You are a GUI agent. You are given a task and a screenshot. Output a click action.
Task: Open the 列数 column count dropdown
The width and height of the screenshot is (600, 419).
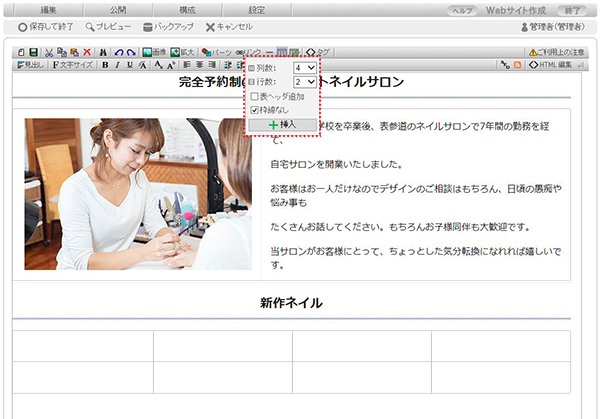pyautogui.click(x=305, y=68)
